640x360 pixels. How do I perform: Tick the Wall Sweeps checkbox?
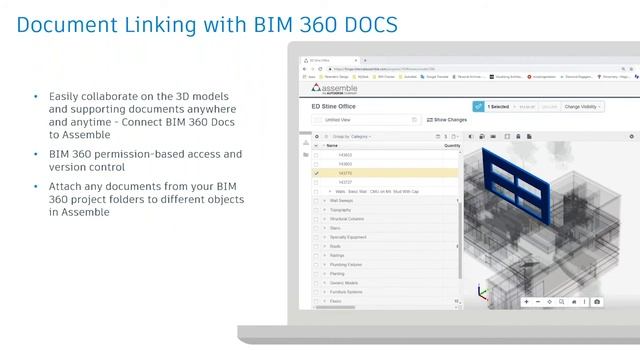pos(316,201)
